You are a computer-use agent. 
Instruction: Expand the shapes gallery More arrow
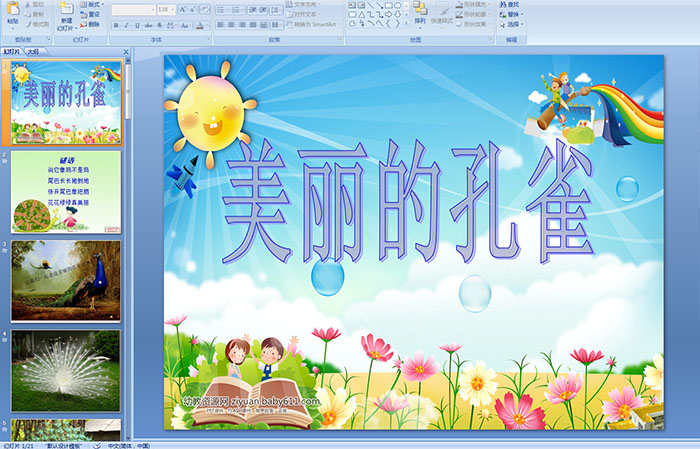click(406, 23)
